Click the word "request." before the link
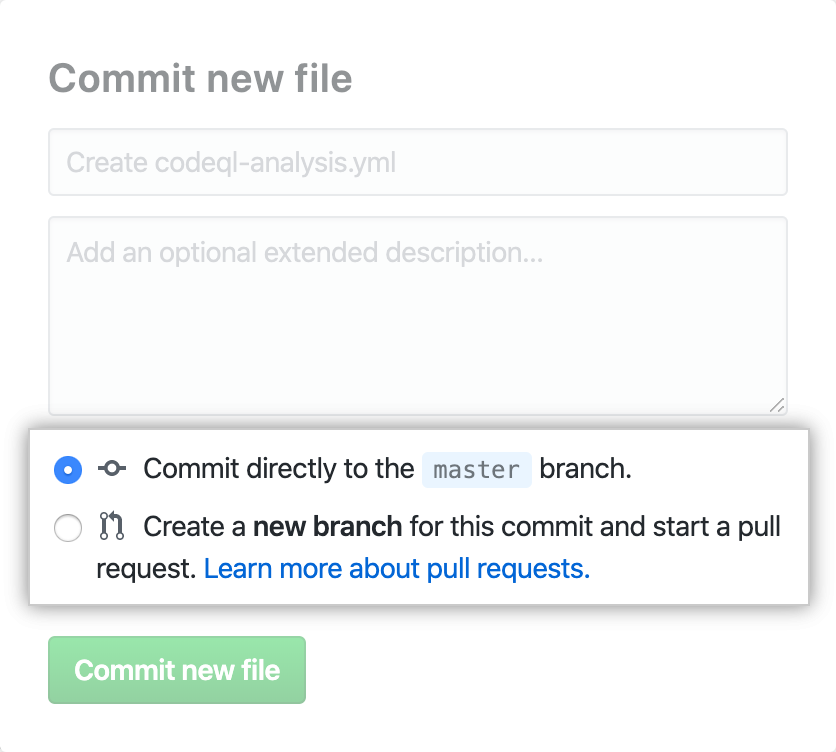 [146, 569]
